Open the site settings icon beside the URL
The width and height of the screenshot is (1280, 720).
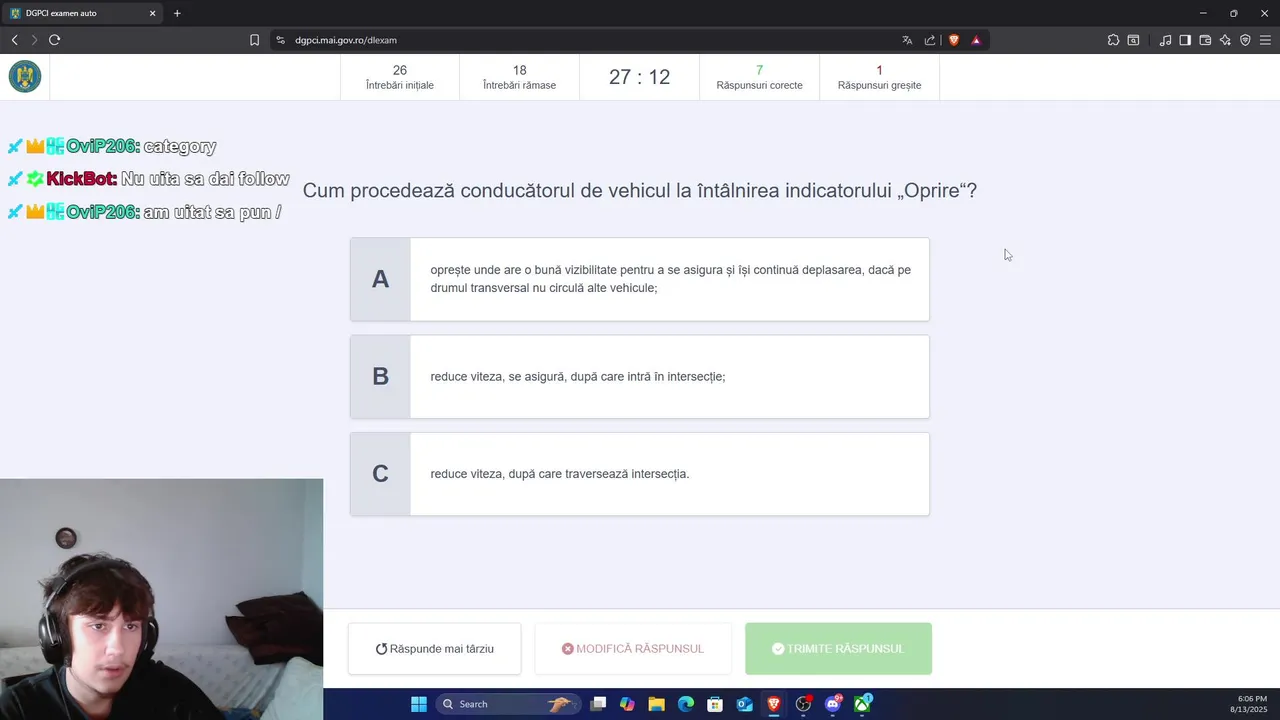pos(281,40)
